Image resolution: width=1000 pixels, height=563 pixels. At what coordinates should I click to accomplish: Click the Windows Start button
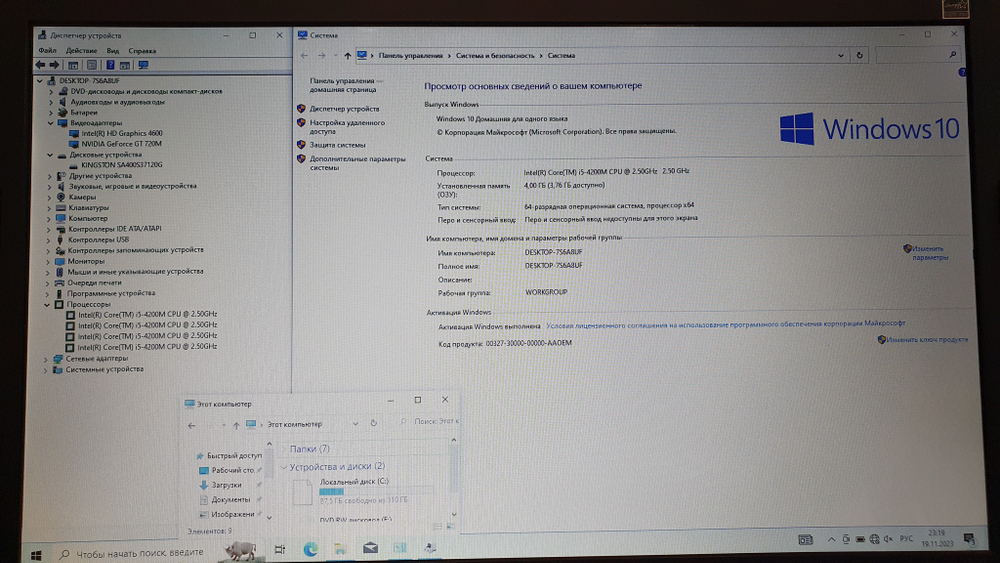[x=36, y=555]
